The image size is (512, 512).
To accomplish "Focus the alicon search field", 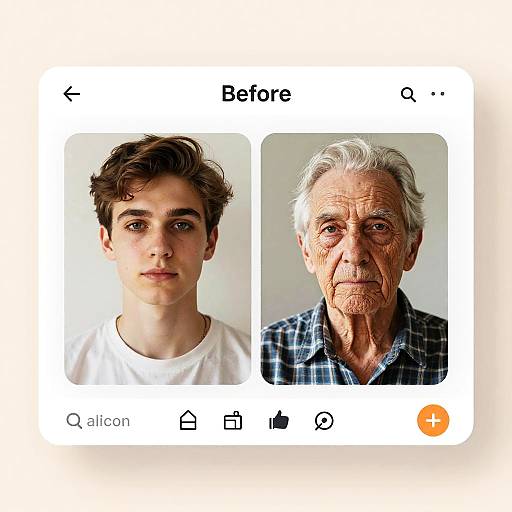I will (x=98, y=421).
